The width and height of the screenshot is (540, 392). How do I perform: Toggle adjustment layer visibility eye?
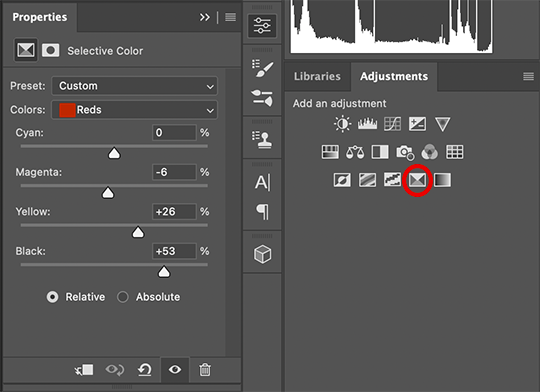click(x=175, y=370)
